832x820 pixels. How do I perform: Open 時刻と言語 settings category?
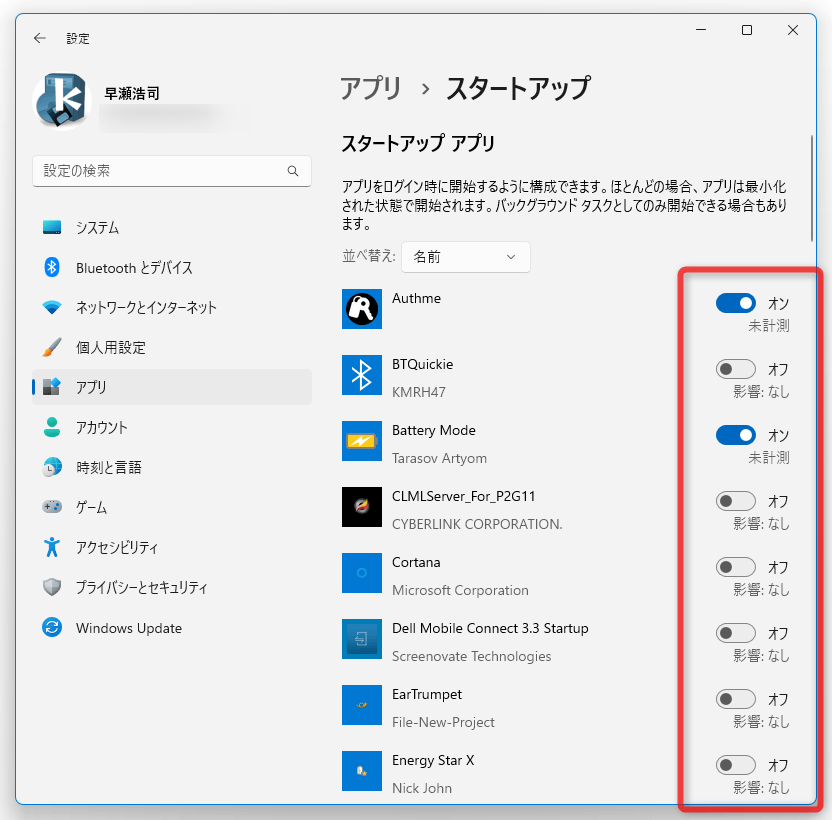172,467
